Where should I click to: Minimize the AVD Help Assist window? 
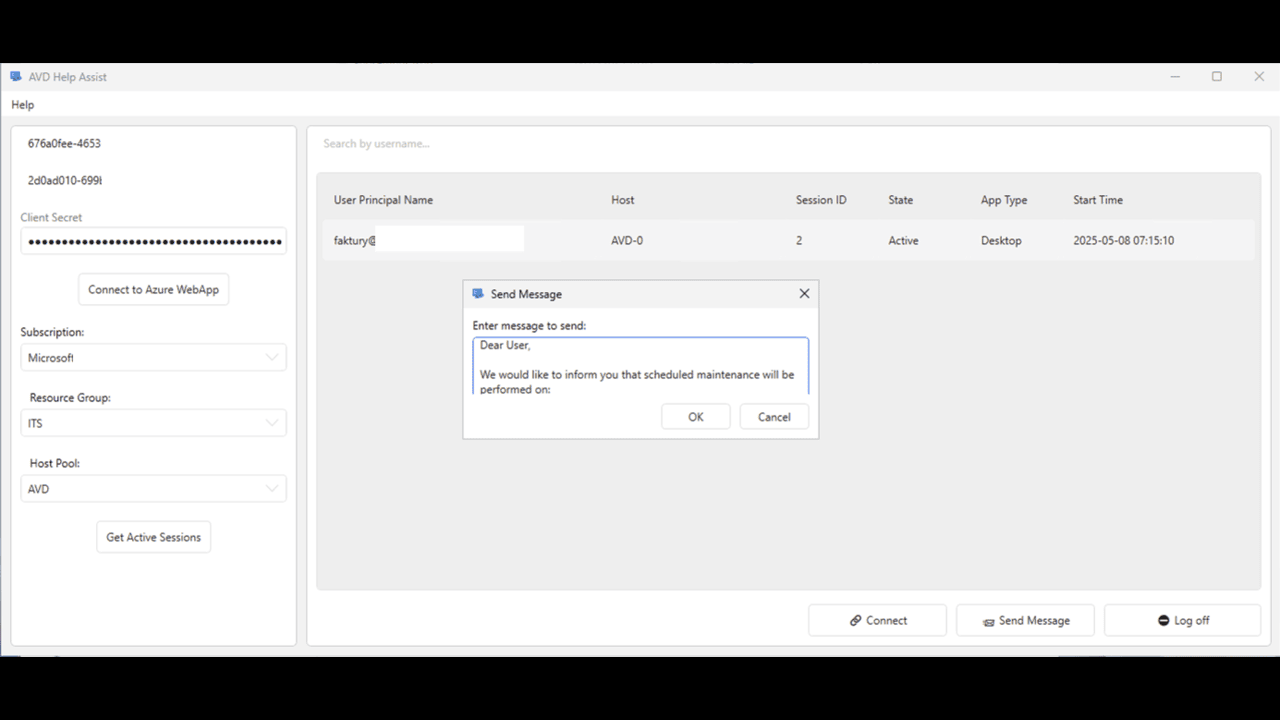click(1175, 77)
